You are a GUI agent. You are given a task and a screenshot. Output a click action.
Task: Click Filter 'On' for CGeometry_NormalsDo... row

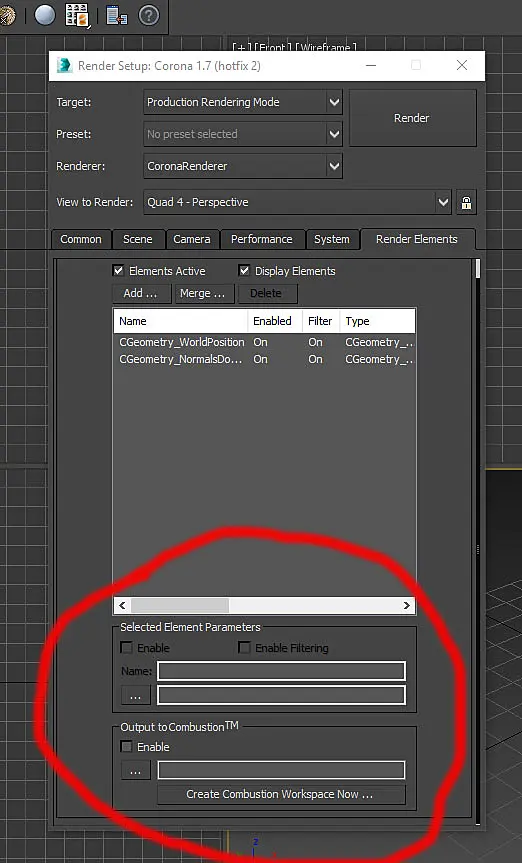[316, 359]
